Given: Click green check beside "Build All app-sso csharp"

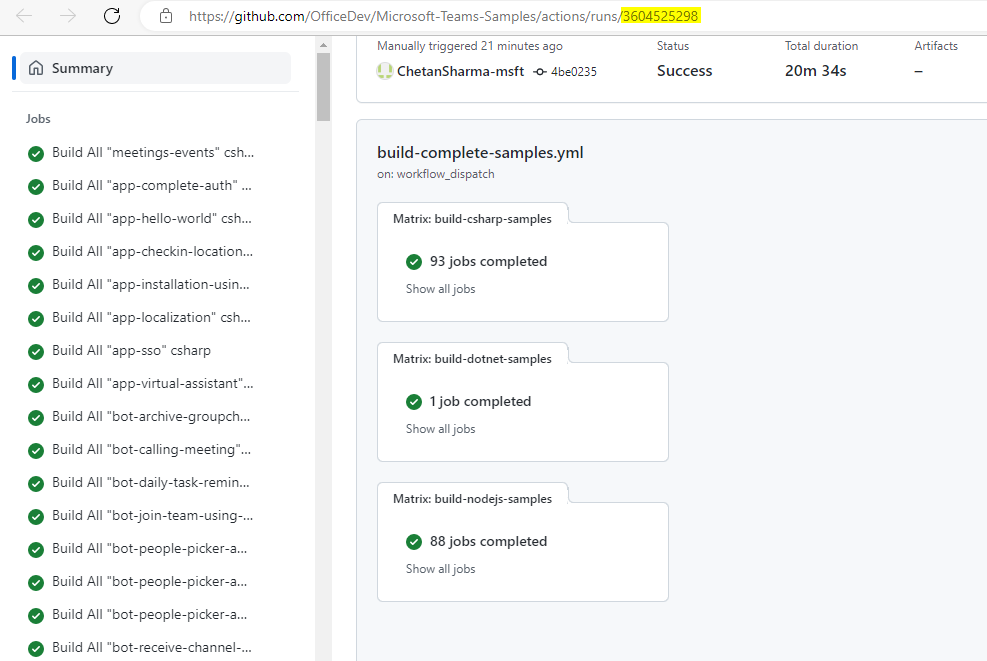Looking at the screenshot, I should (x=35, y=350).
